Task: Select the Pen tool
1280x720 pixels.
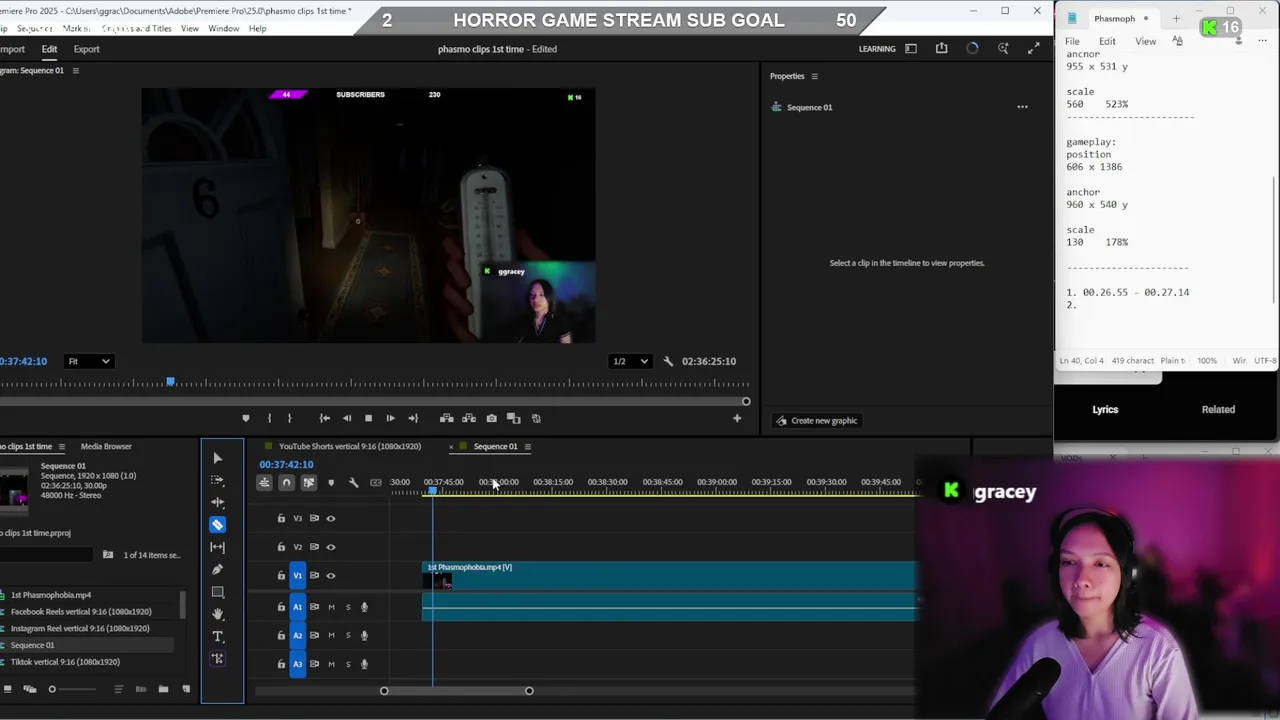Action: click(x=217, y=569)
